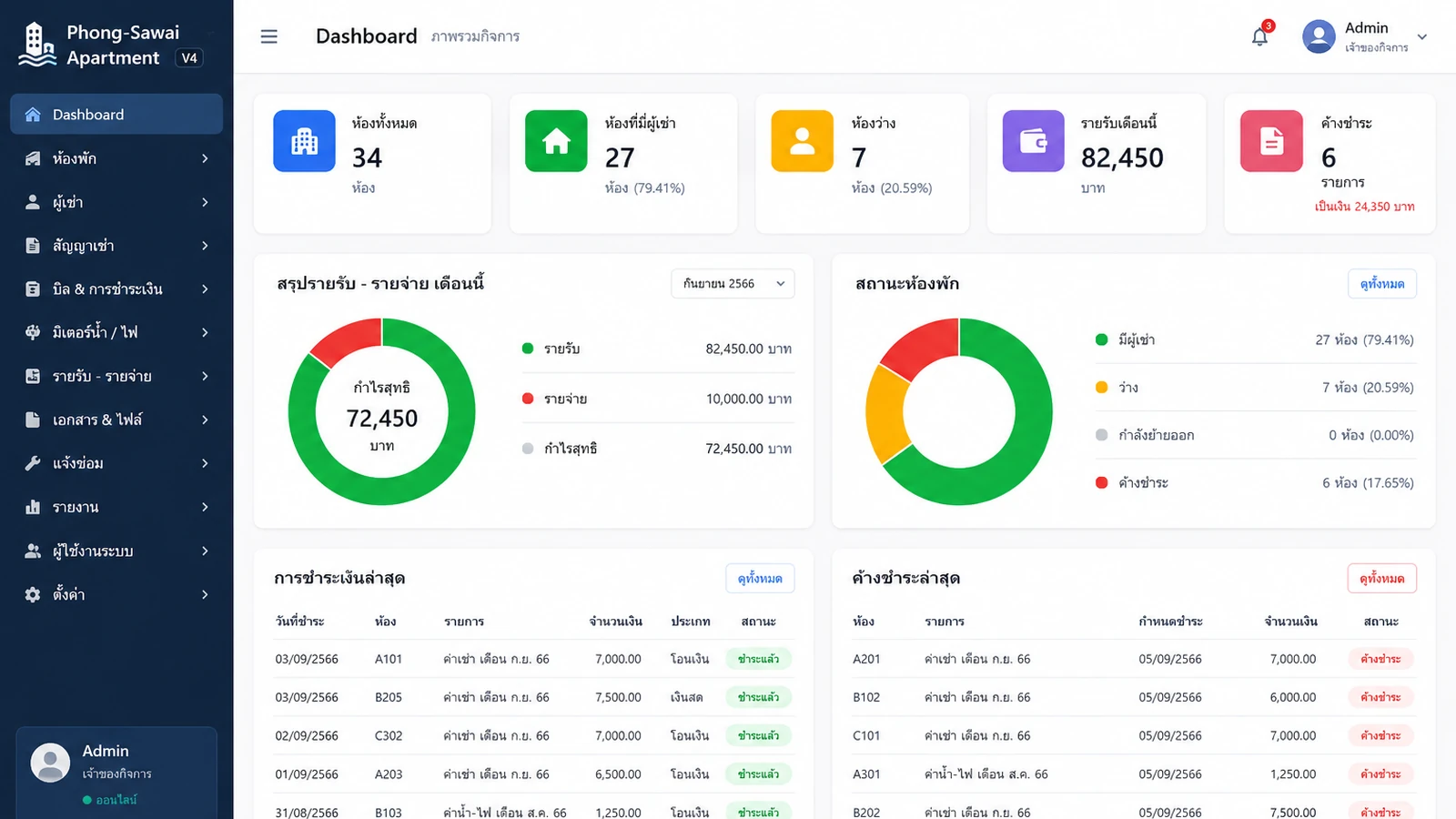The image size is (1456, 819).
Task: Click the สัญญาเช่า document icon
Action: (33, 246)
